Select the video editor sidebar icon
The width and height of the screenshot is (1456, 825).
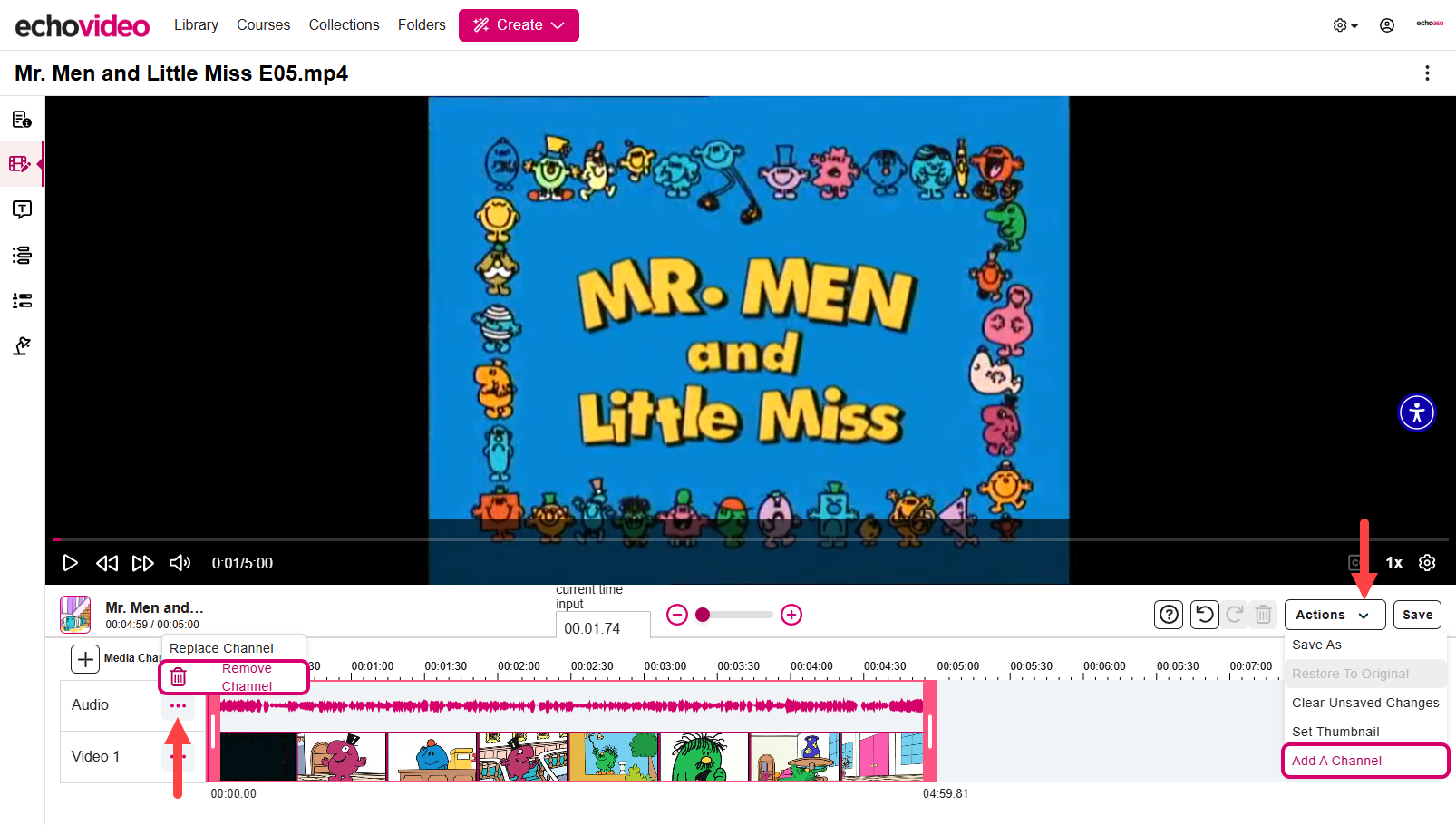coord(20,164)
